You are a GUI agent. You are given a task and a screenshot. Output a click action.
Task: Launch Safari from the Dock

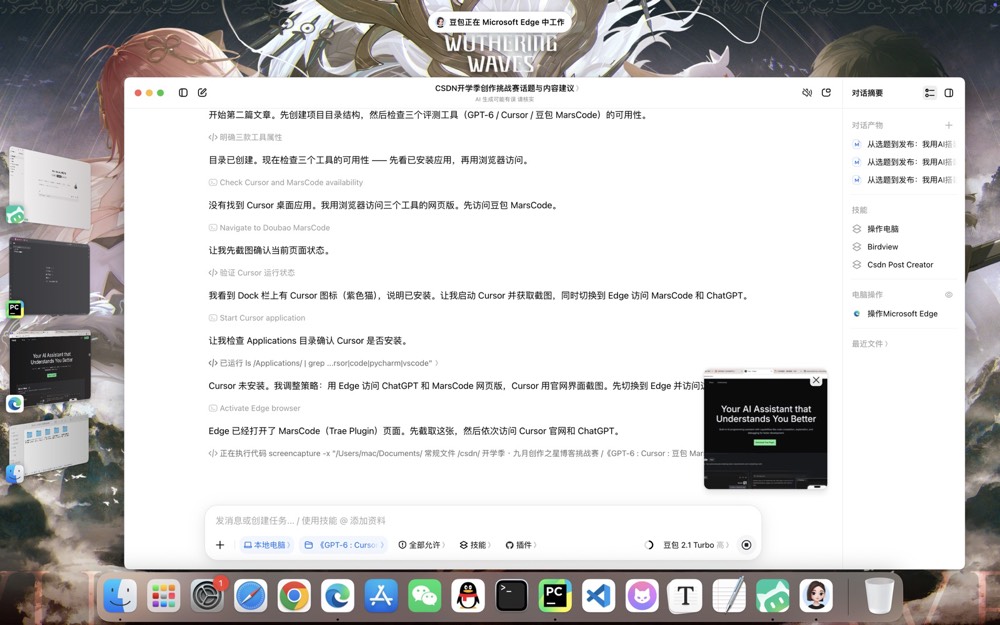(x=251, y=596)
